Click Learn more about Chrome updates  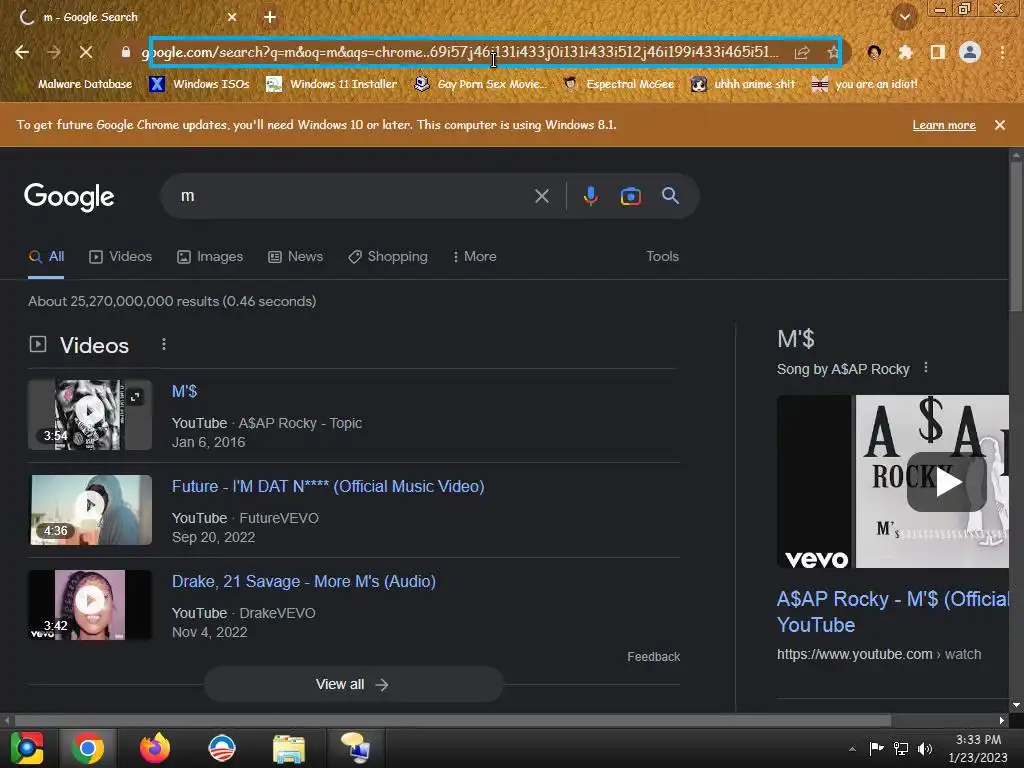(944, 125)
